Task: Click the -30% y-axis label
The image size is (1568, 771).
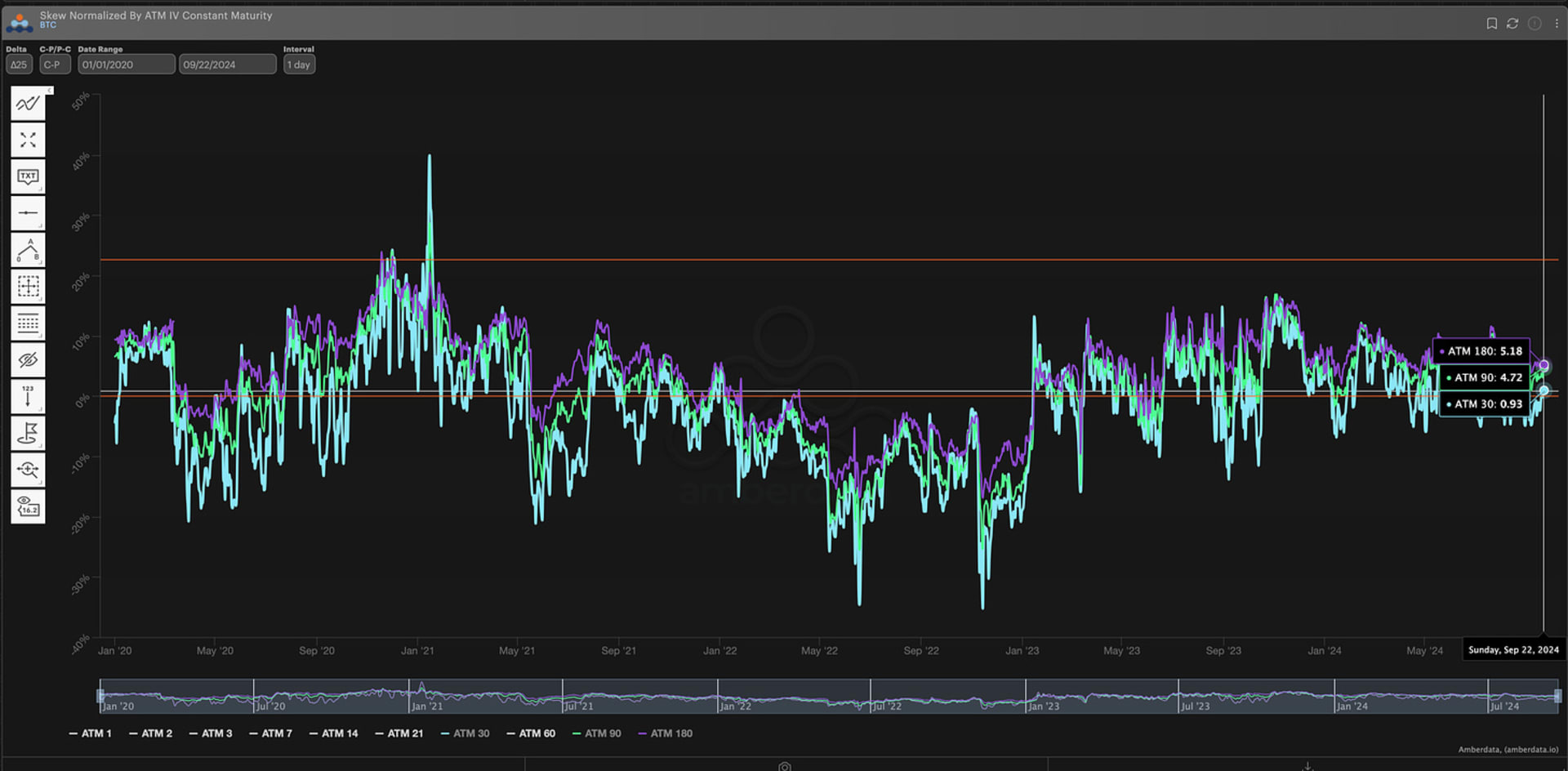Action: coord(81,583)
